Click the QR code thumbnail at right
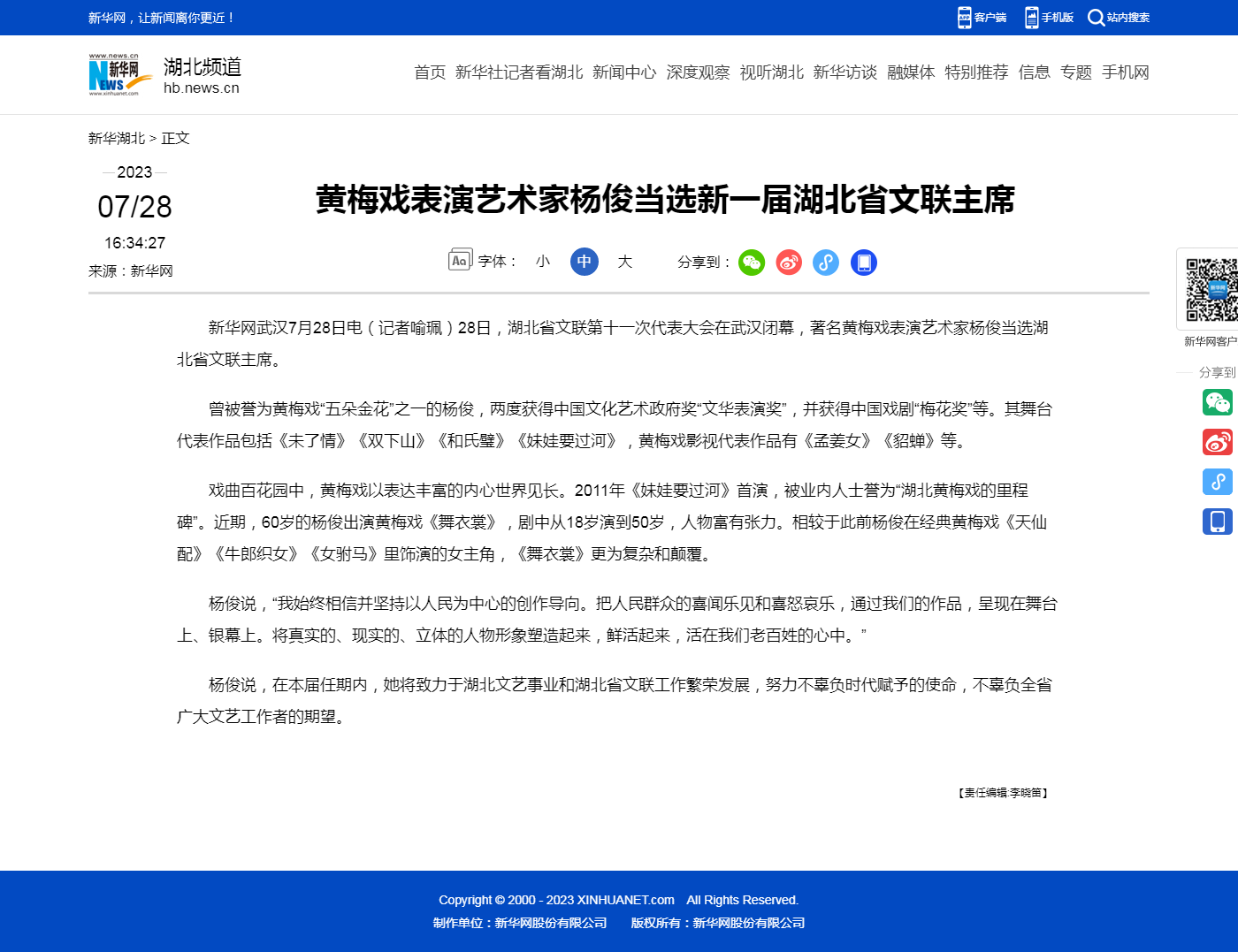This screenshot has width=1238, height=952. click(x=1211, y=290)
